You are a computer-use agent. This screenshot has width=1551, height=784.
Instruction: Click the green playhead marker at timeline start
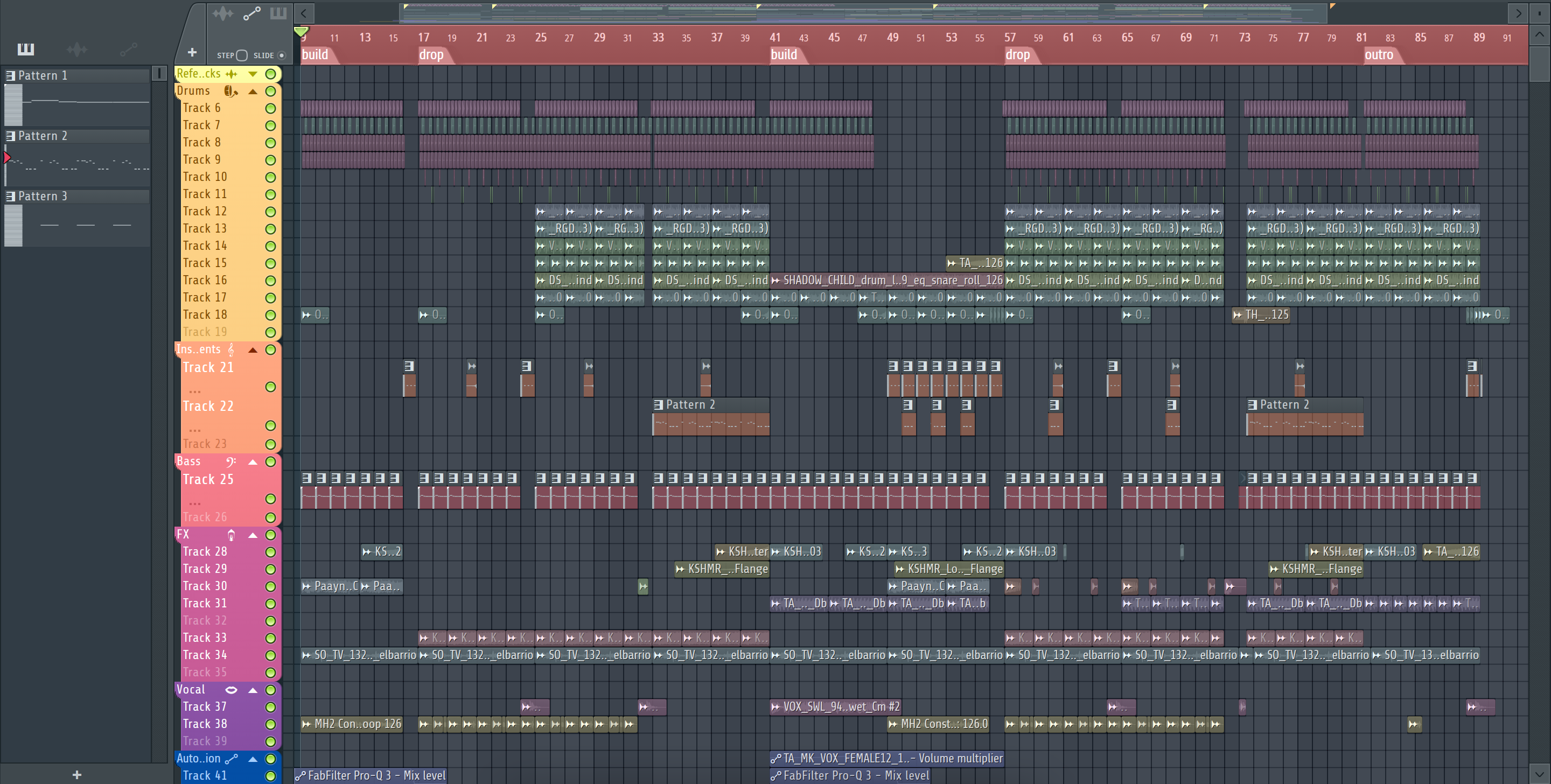pyautogui.click(x=301, y=32)
